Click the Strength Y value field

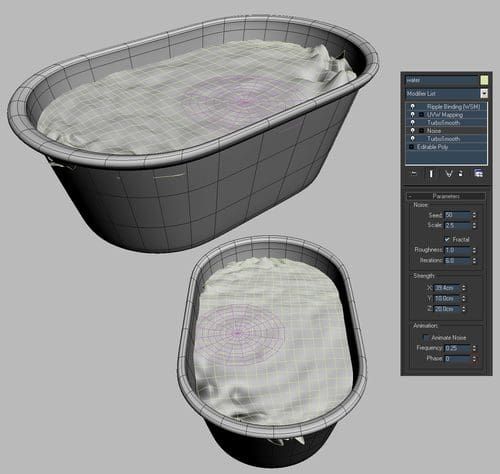447,298
